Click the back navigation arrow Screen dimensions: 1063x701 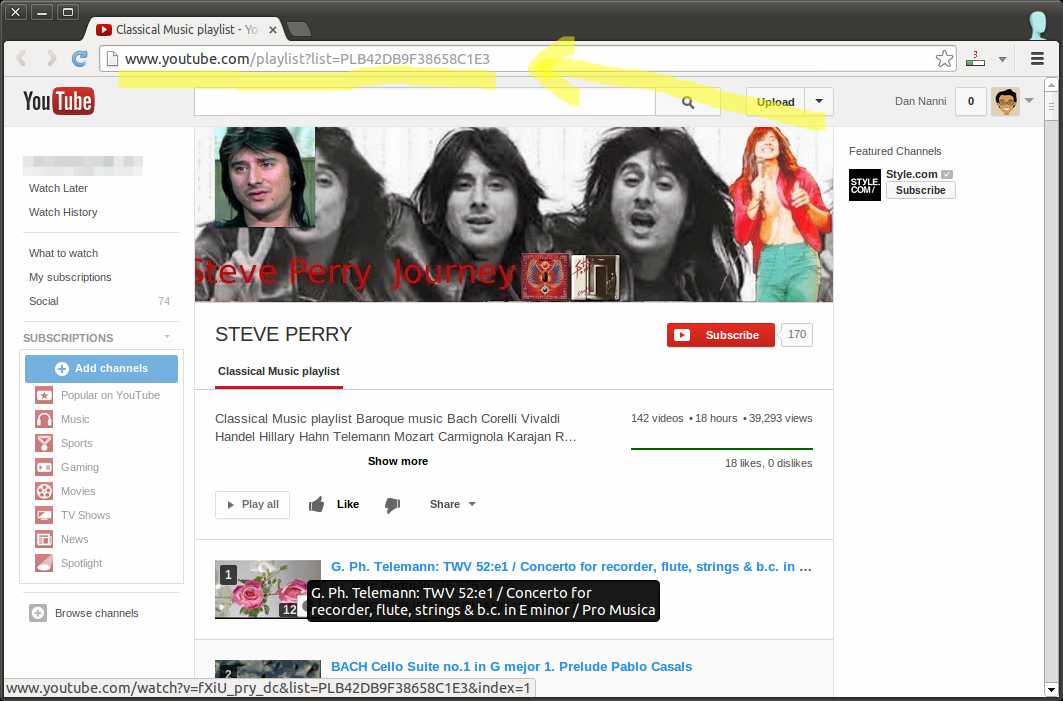pyautogui.click(x=22, y=59)
